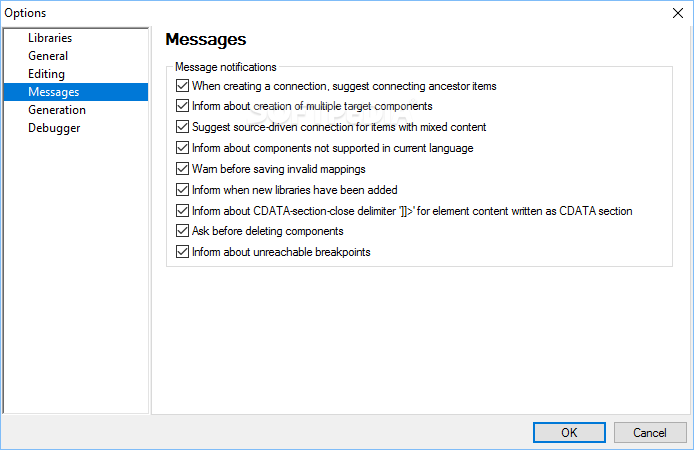Close the Options dialog window

[x=678, y=13]
